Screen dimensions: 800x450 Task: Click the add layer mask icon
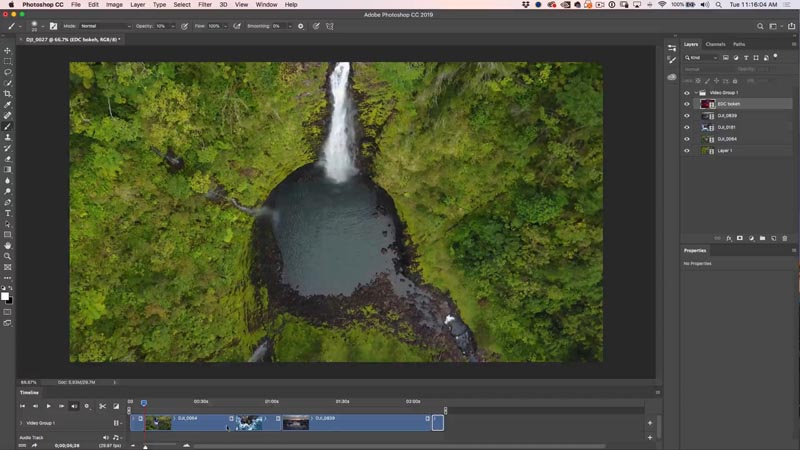coord(740,238)
